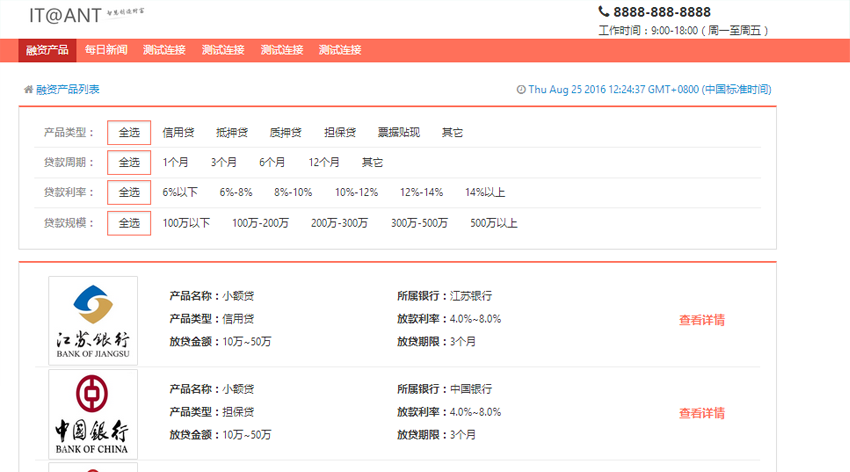
Task: Click the 产品类型：信用贷 text
Action: [x=211, y=319]
